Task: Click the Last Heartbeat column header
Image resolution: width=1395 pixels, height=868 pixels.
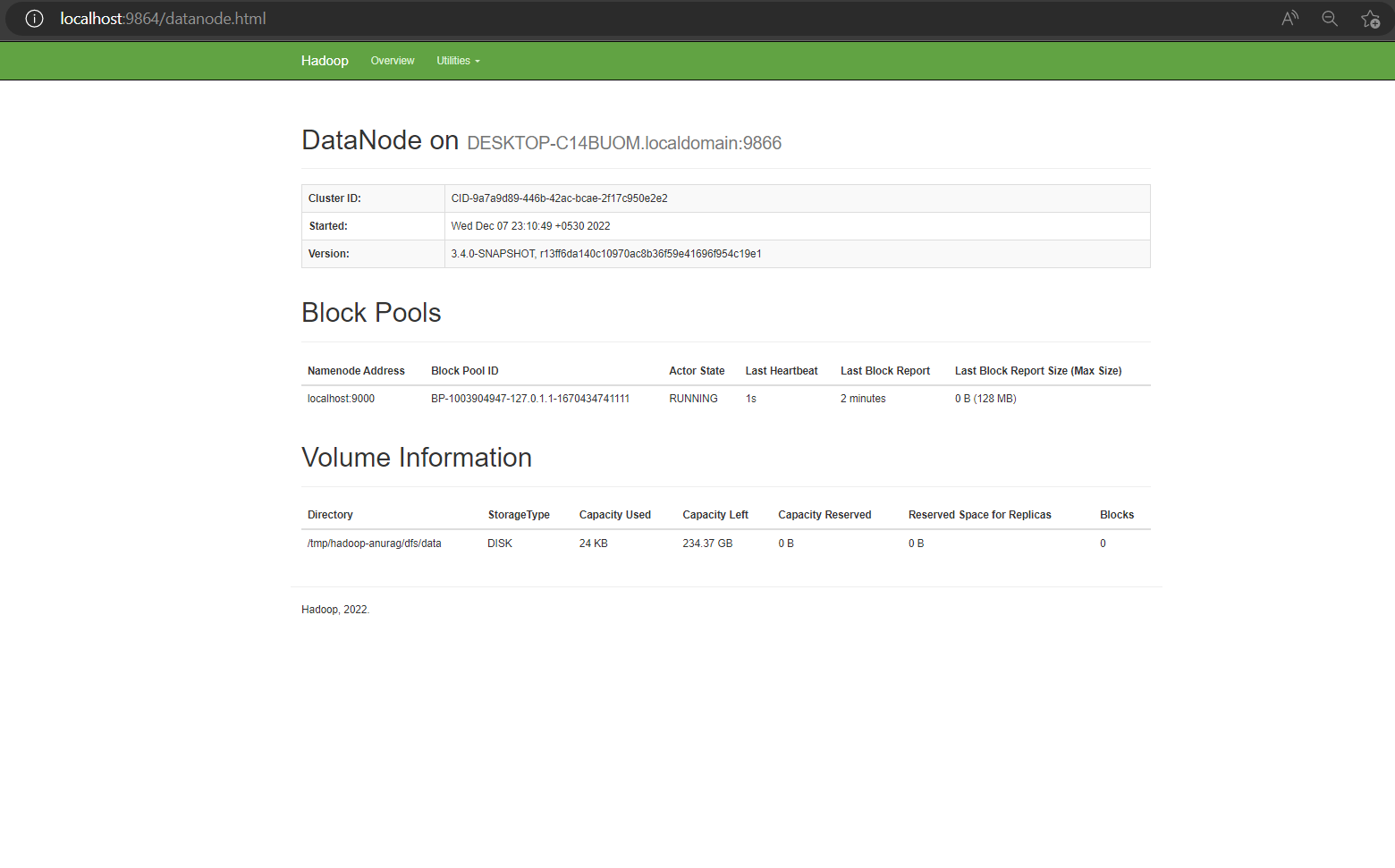Action: 782,371
